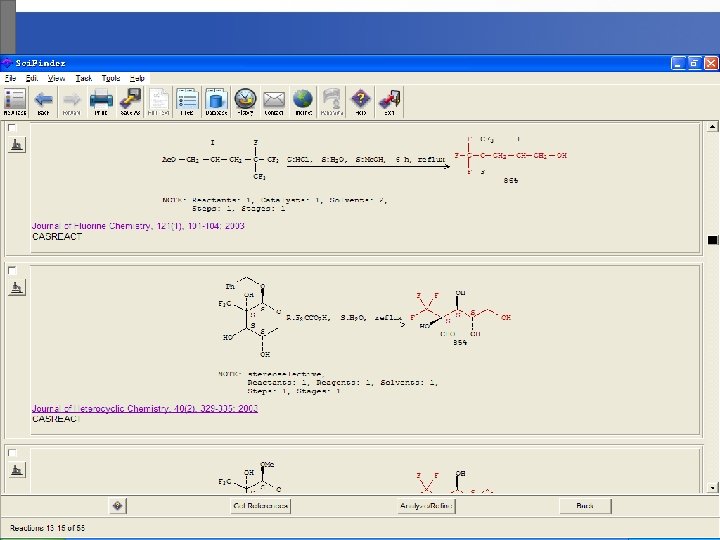Click the diamond icon button at bottom left
The image size is (720, 540).
(118, 506)
